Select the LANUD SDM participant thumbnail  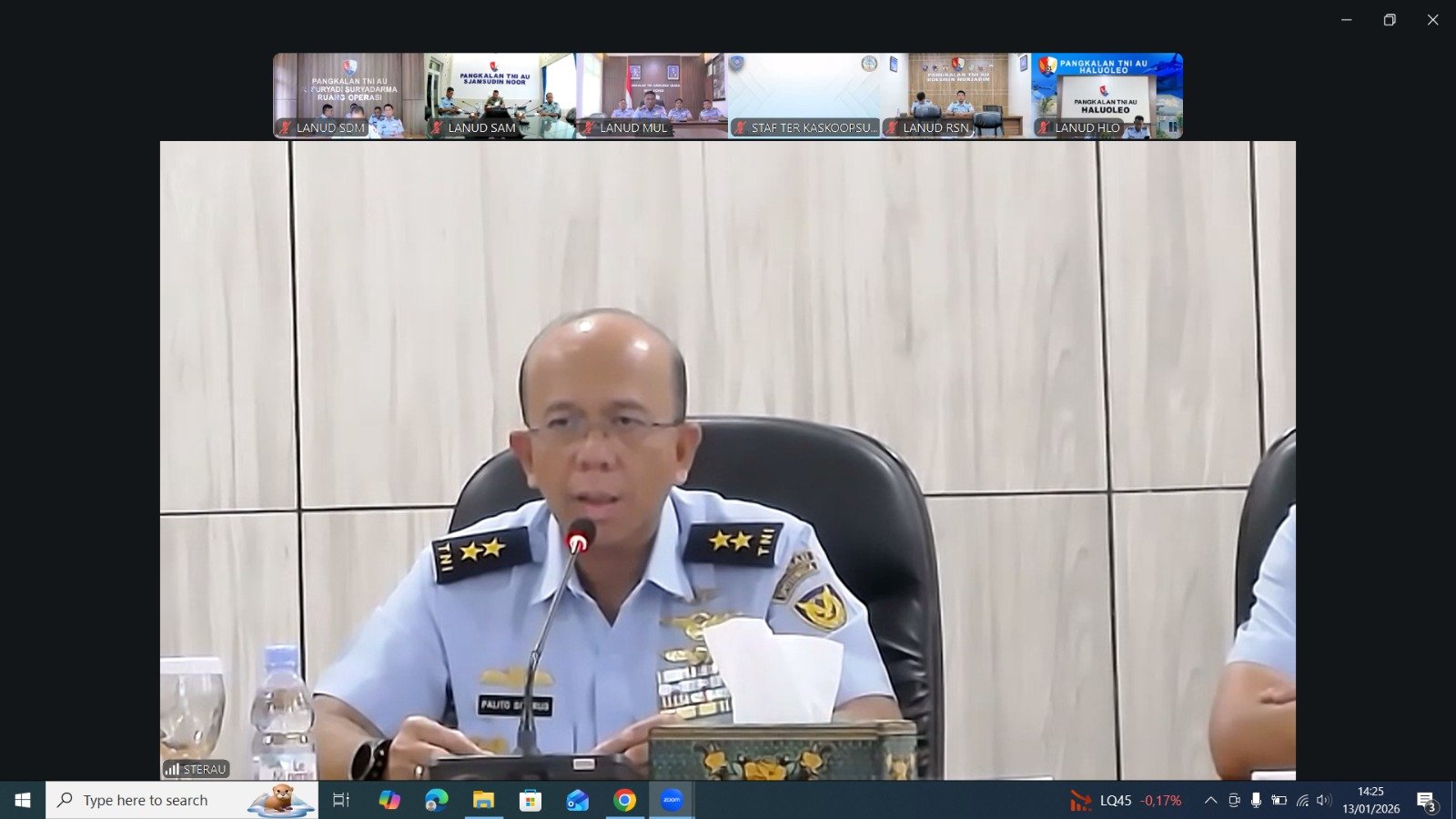pos(349,96)
